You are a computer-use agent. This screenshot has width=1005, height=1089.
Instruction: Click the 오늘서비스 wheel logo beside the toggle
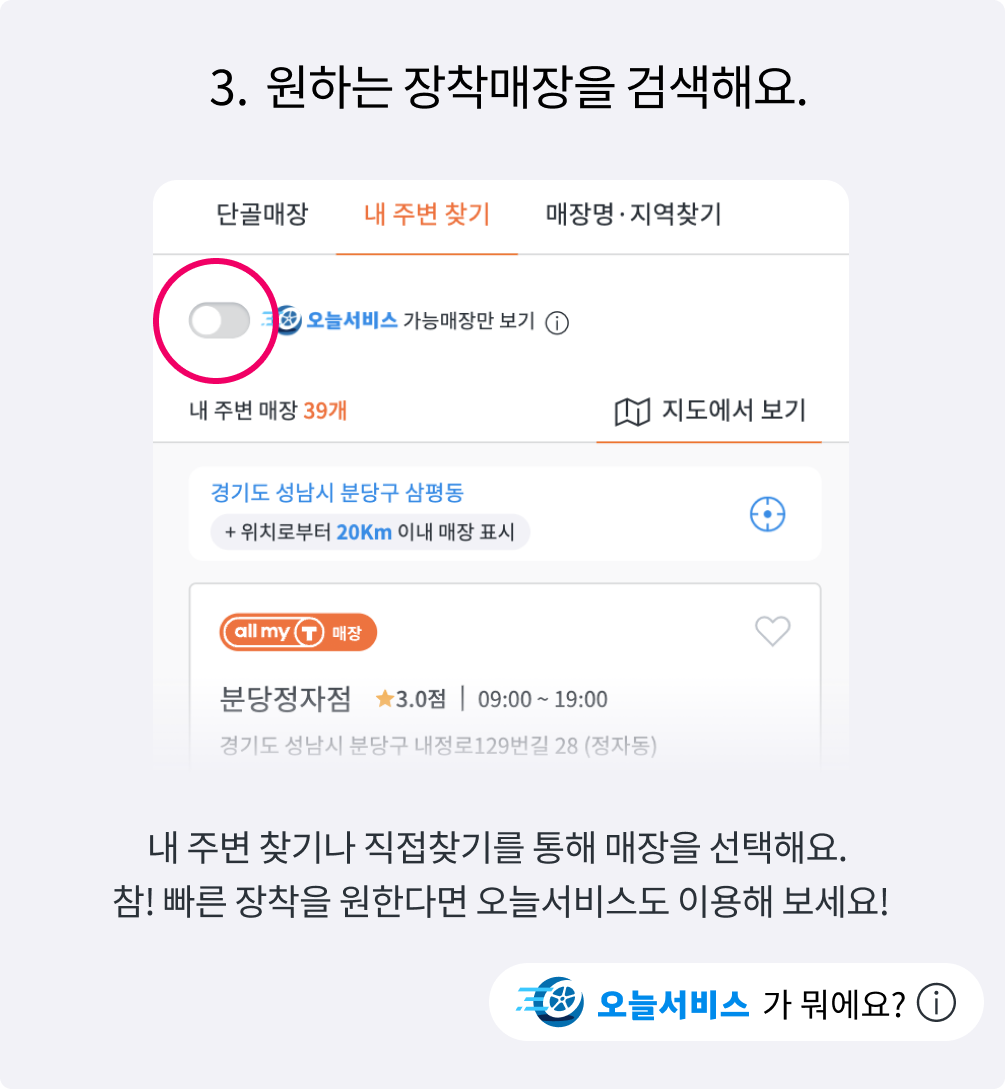click(x=283, y=321)
